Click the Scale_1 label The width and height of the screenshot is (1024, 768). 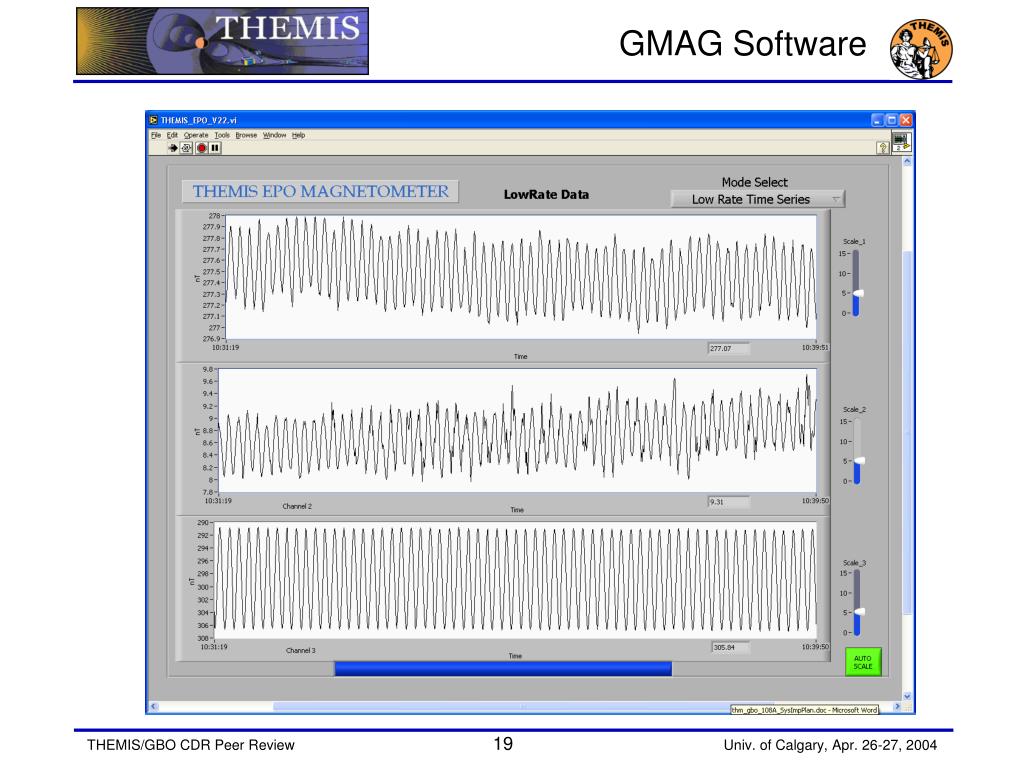click(854, 242)
